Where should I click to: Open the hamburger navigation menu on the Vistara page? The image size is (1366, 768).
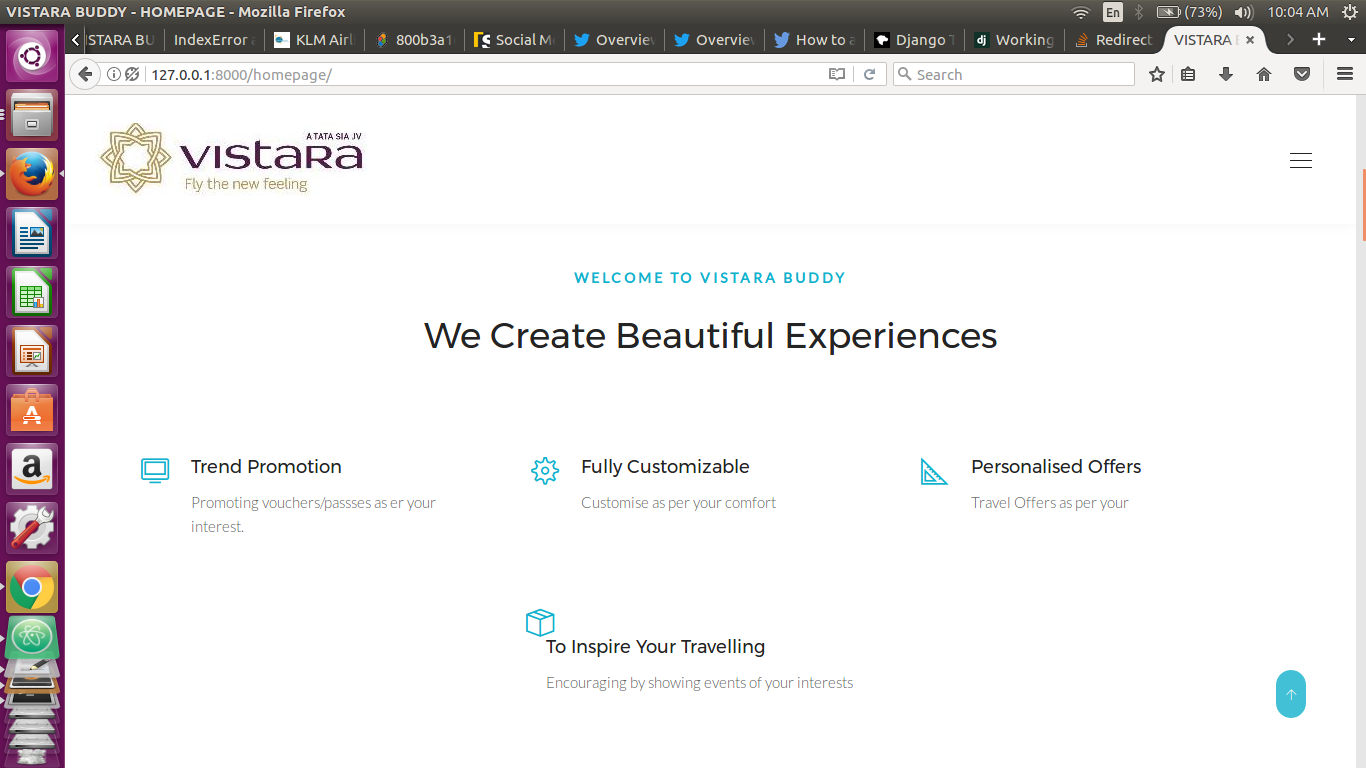click(1300, 160)
